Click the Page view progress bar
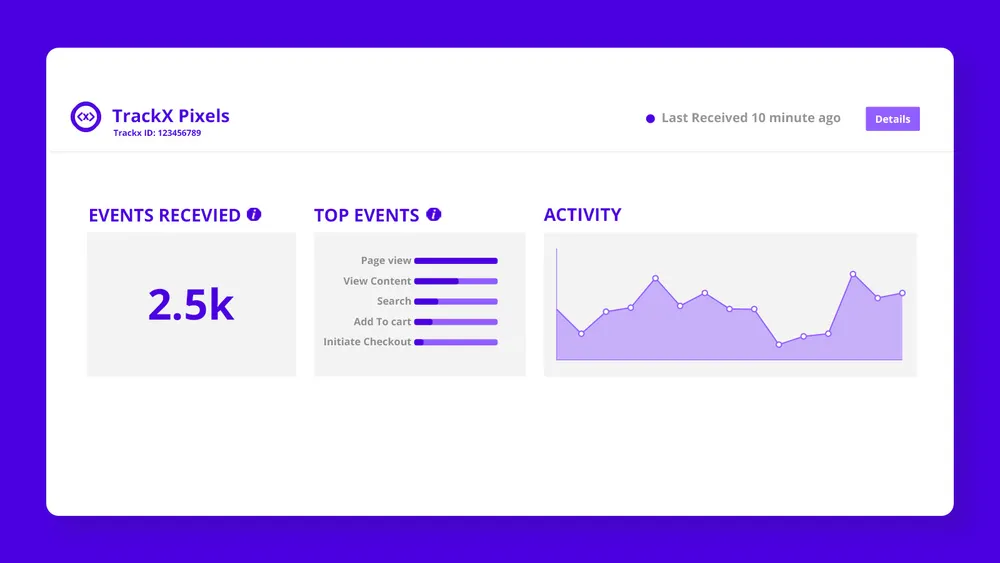Screen dimensions: 1000x563 pos(456,261)
